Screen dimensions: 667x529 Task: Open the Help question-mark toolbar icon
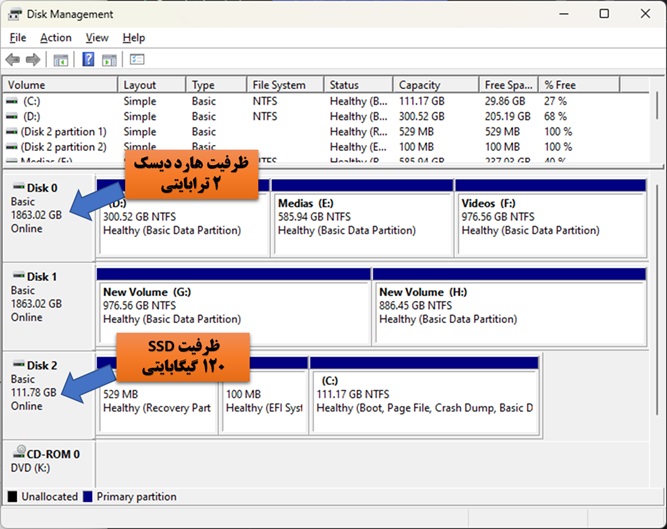click(x=88, y=59)
